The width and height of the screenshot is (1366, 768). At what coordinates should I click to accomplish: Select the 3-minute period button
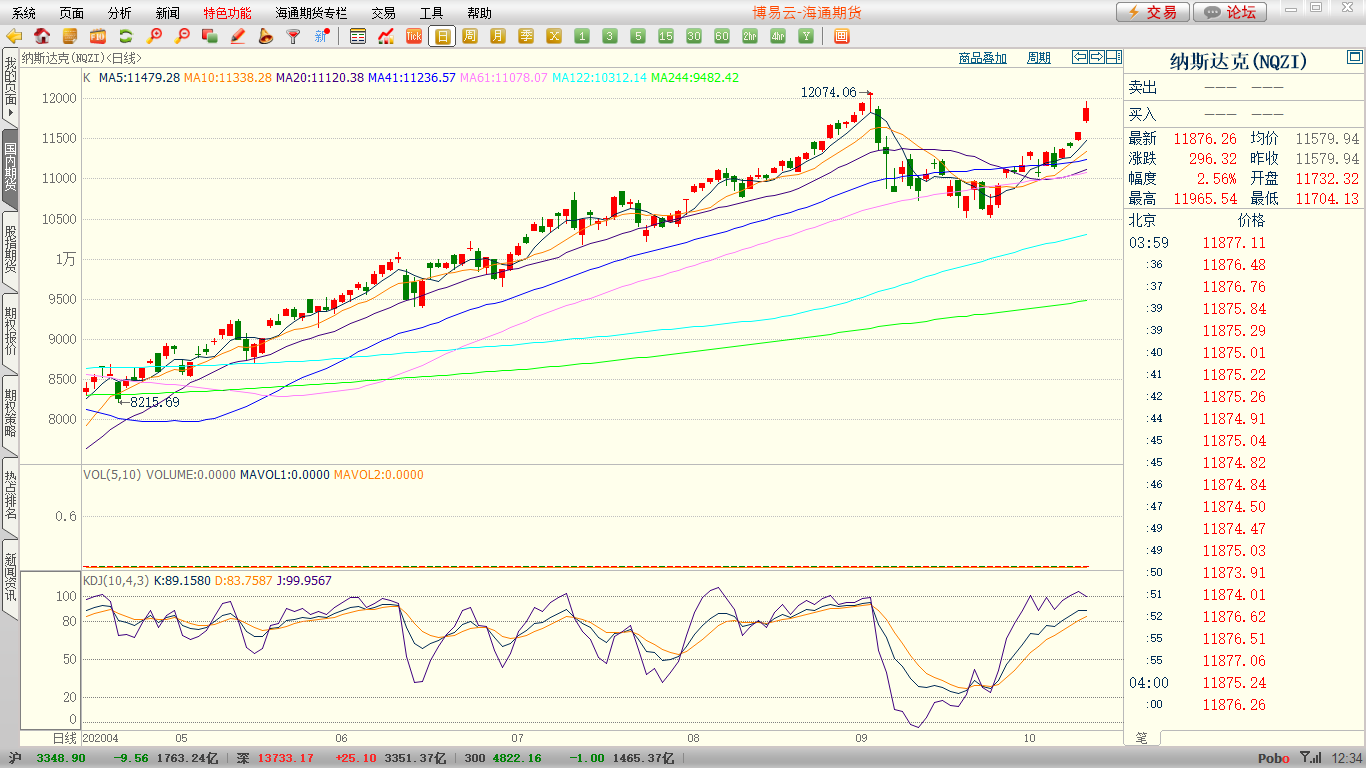[x=610, y=36]
